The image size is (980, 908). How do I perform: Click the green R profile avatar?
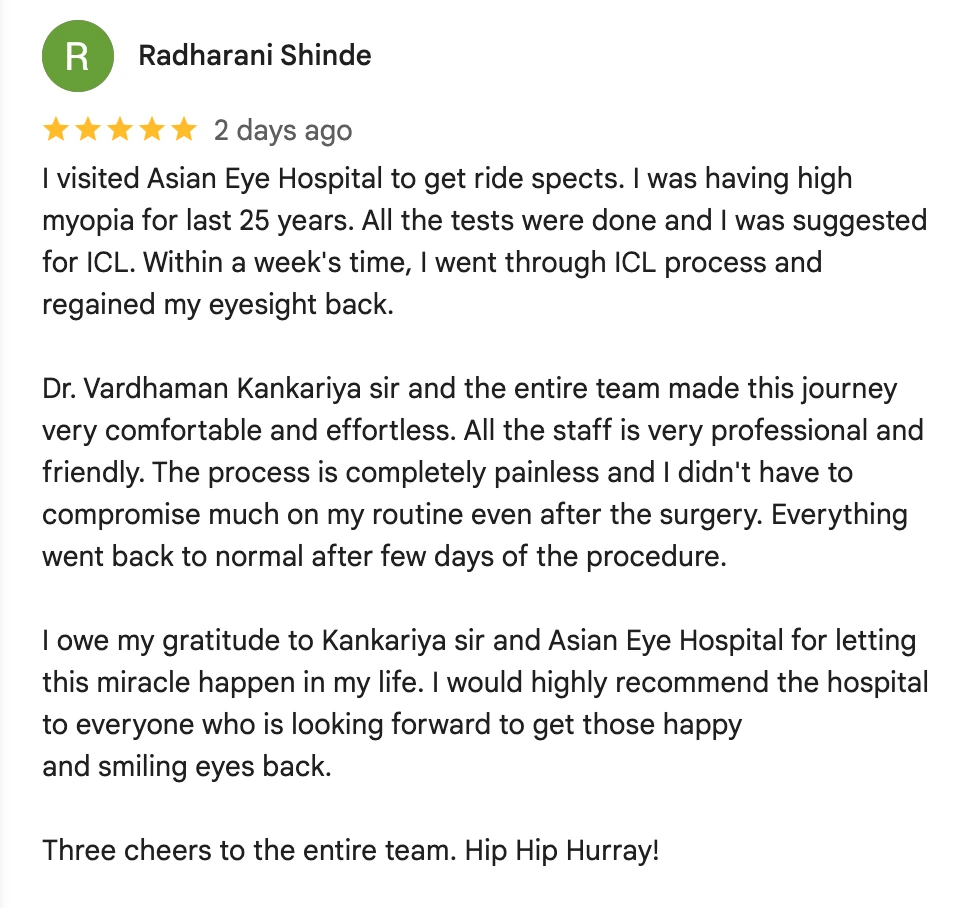tap(78, 56)
